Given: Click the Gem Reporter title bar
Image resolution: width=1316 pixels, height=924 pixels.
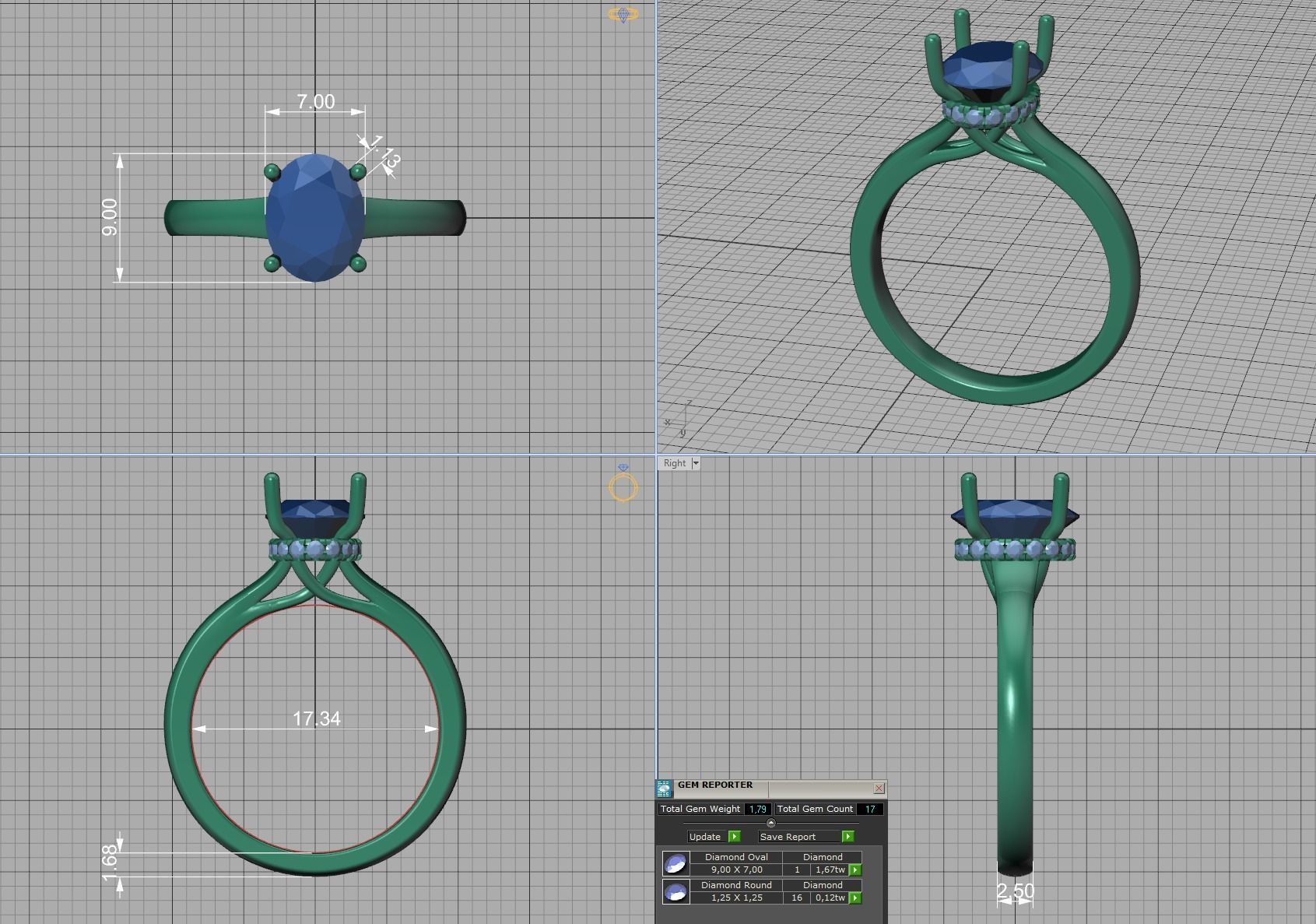Looking at the screenshot, I should pyautogui.click(x=770, y=789).
